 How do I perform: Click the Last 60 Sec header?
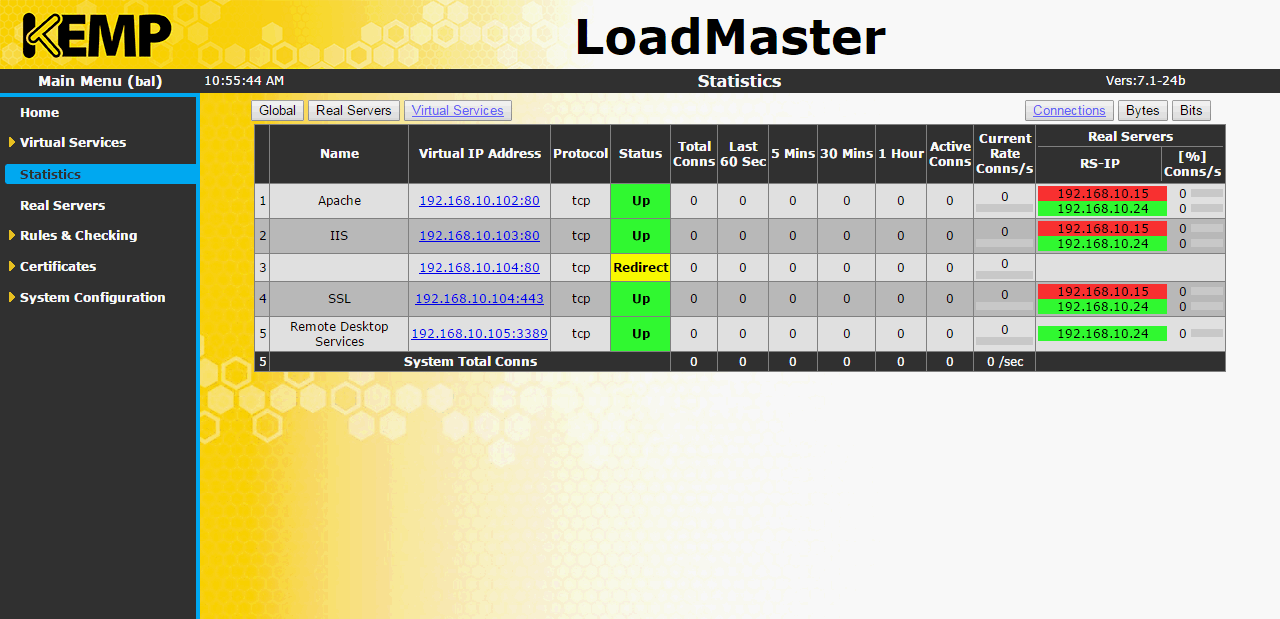pos(743,154)
